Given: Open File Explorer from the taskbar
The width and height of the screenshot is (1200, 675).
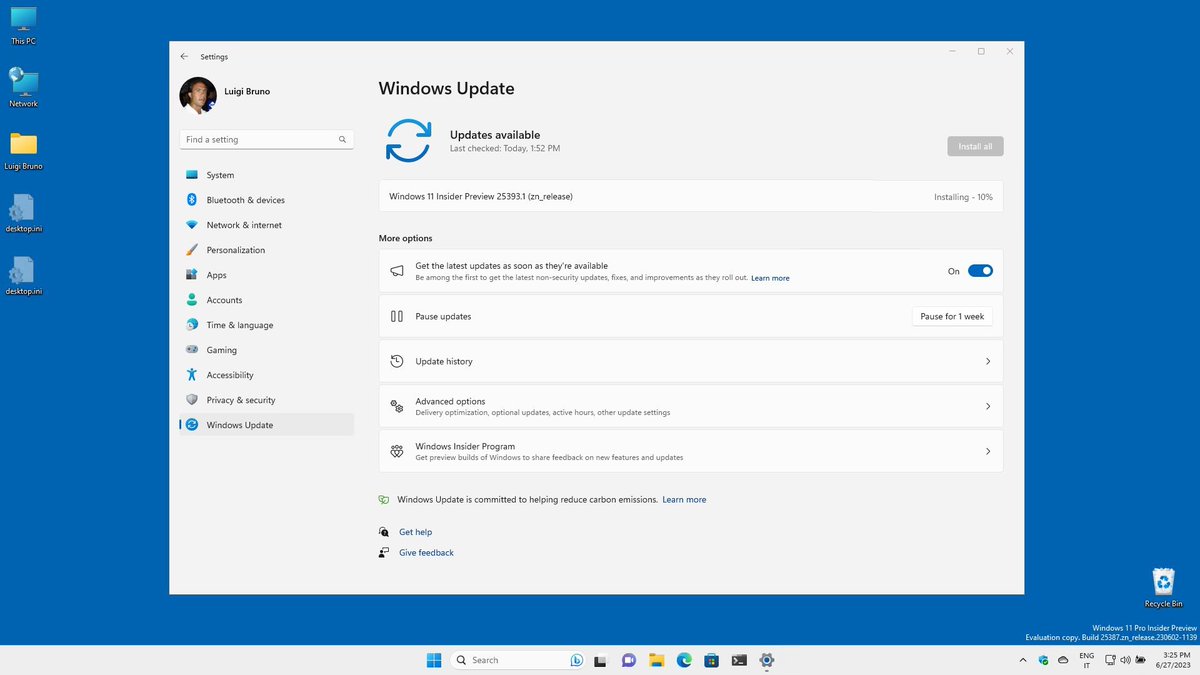Looking at the screenshot, I should [656, 660].
